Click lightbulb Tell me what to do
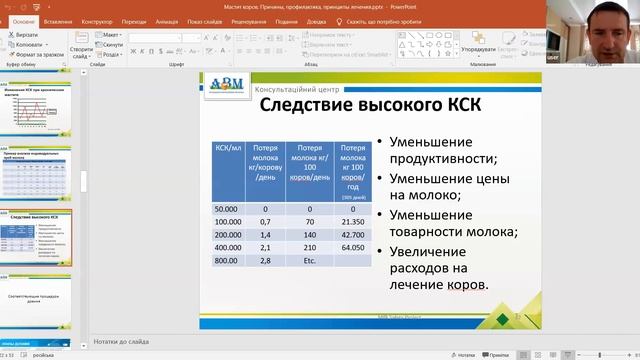This screenshot has width=640, height=360. click(x=339, y=22)
